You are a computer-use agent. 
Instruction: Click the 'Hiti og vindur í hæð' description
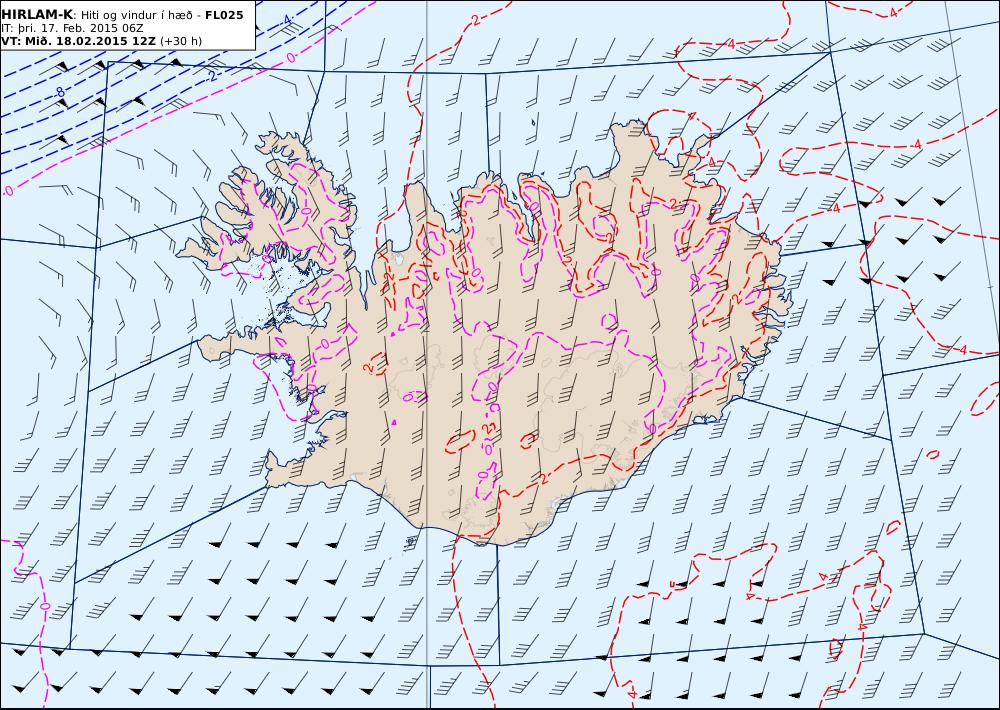[x=136, y=15]
